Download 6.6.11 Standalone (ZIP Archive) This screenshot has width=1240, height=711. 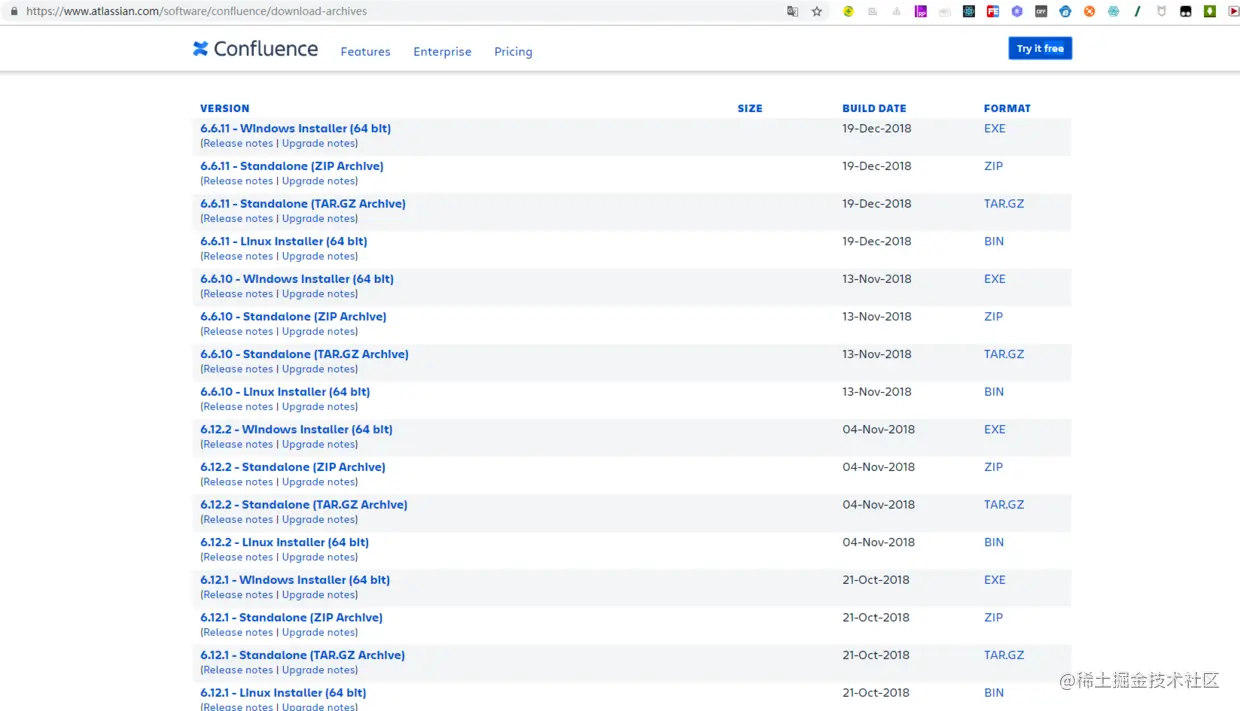coord(291,166)
